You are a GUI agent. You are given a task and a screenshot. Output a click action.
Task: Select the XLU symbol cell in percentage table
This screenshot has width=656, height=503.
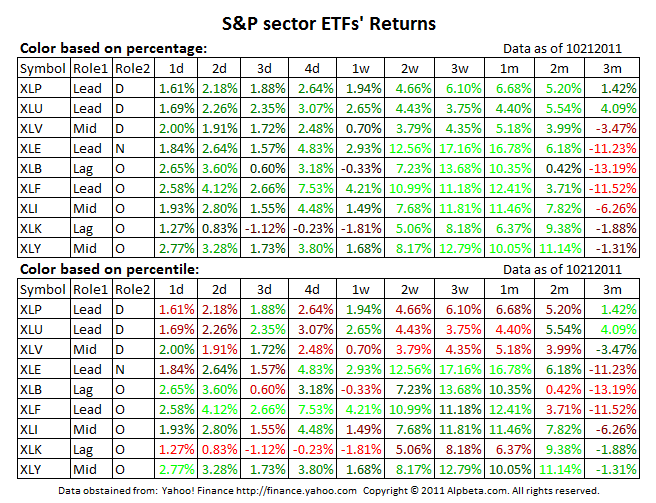click(x=33, y=108)
